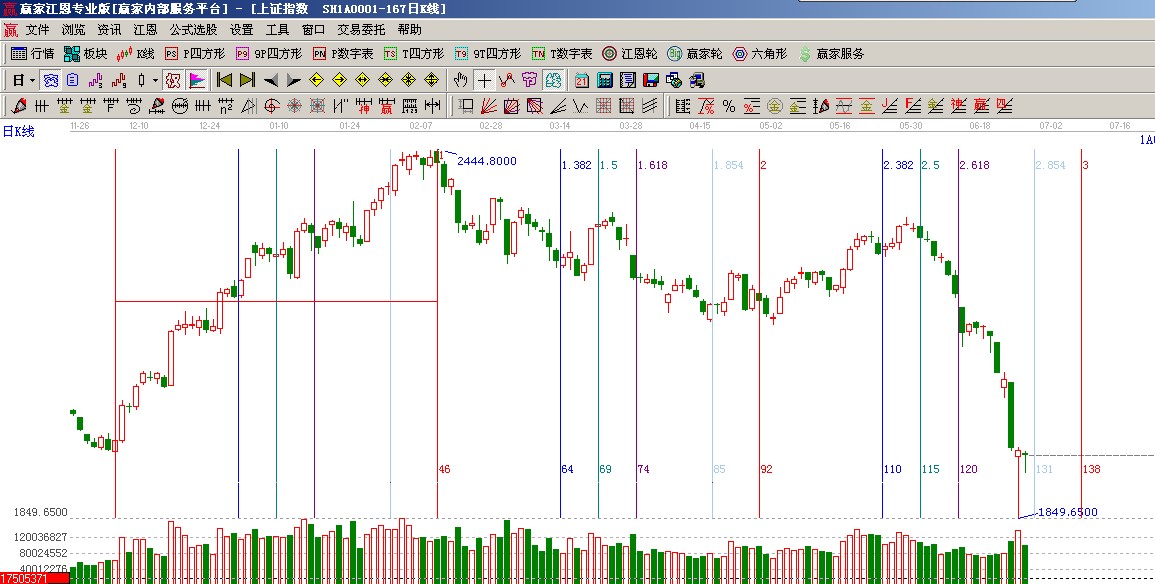Click the jump-to-last-bar green arrow icon

(248, 80)
